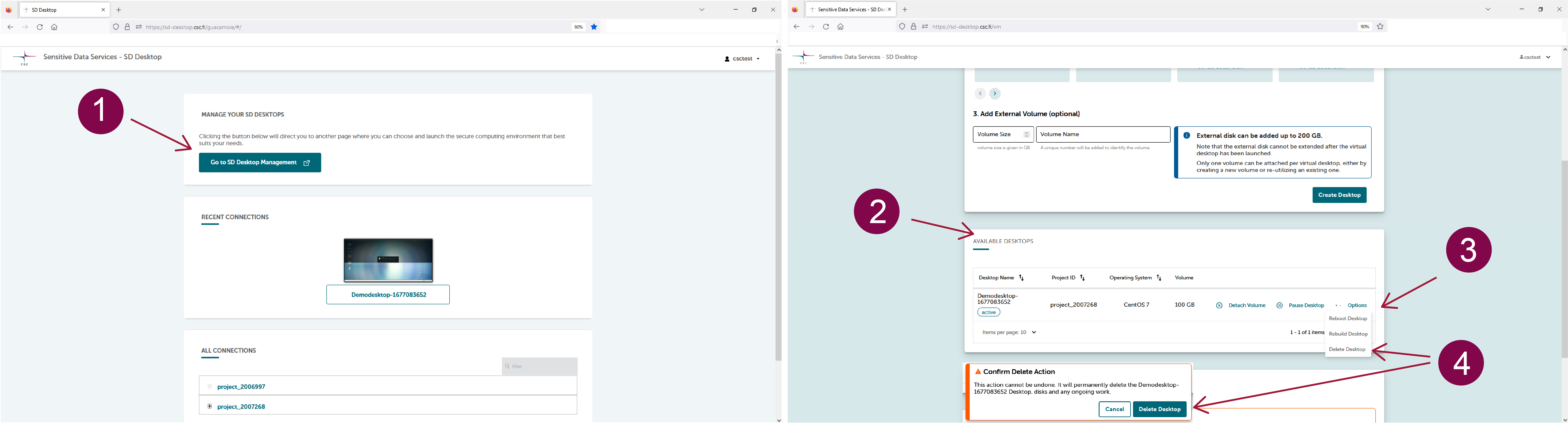Image resolution: width=1568 pixels, height=423 pixels.
Task: Click warning icon in Confirm Delete Action dialog
Action: pyautogui.click(x=978, y=372)
